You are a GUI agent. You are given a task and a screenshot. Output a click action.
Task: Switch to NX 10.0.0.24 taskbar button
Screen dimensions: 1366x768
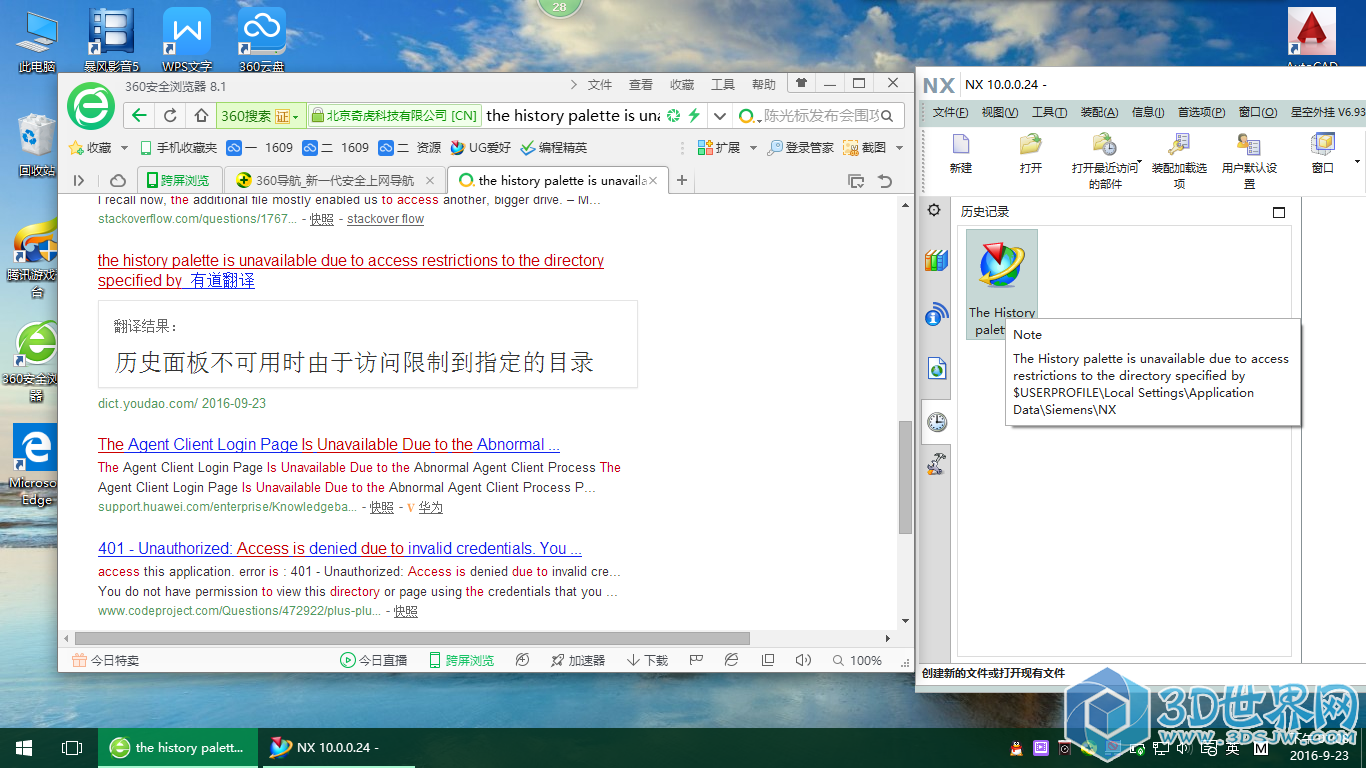point(338,747)
